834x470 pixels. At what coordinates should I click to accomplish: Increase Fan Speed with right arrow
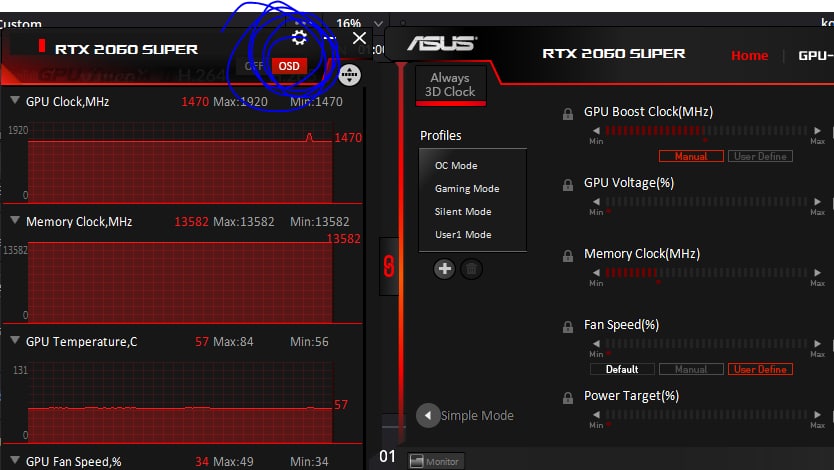pyautogui.click(x=817, y=343)
